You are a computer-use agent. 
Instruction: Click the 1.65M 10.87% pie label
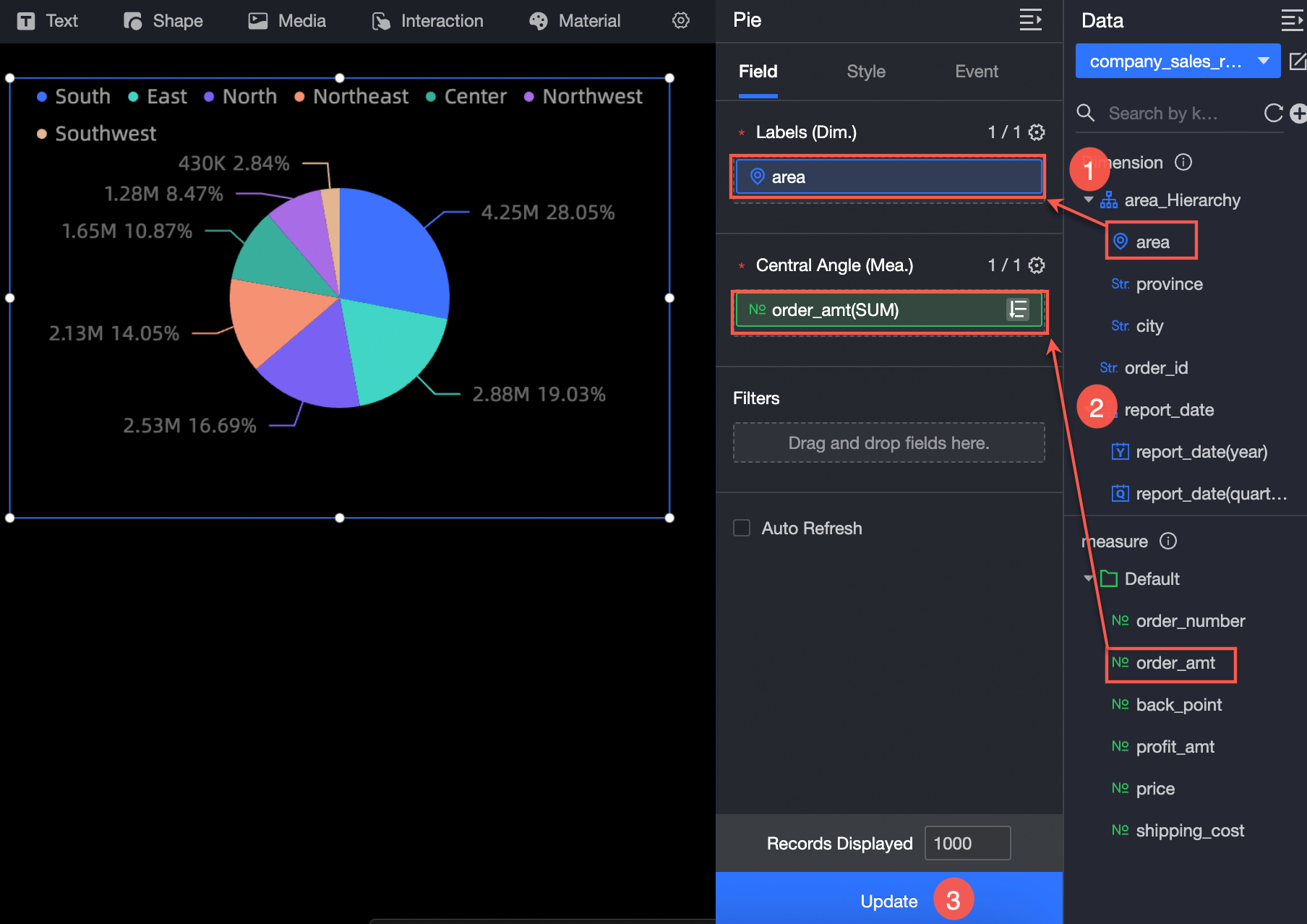(x=127, y=231)
